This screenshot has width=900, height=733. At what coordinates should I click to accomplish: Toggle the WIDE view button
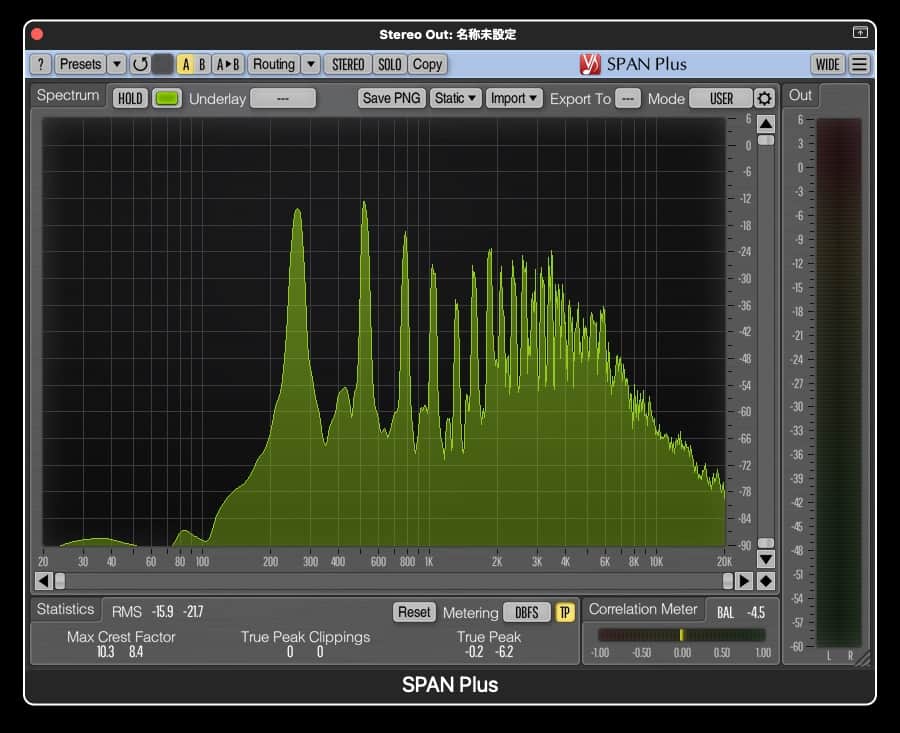tap(828, 64)
